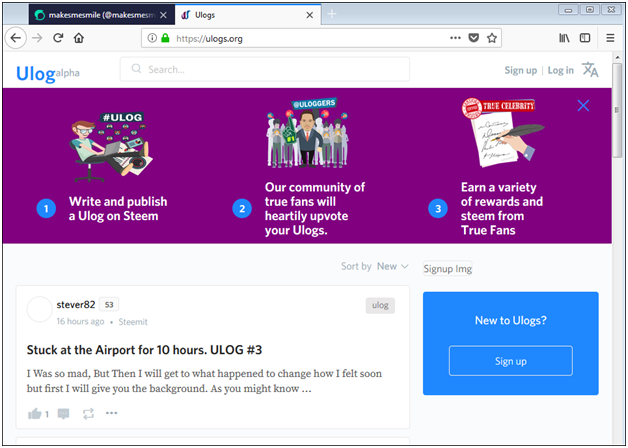The width and height of the screenshot is (628, 448).
Task: Click the page vertical scrollbar thumb
Action: click(617, 111)
